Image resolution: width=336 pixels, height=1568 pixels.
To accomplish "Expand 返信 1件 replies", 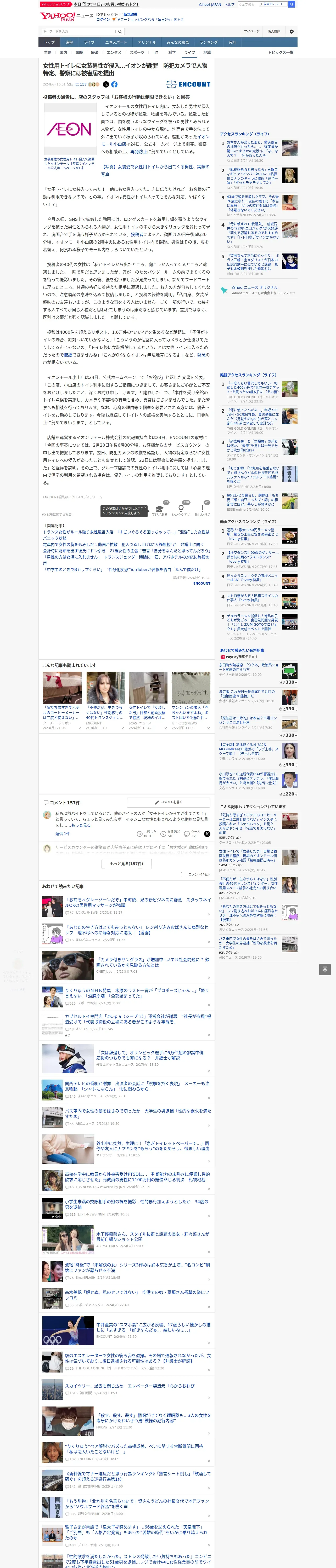I will 62,834.
